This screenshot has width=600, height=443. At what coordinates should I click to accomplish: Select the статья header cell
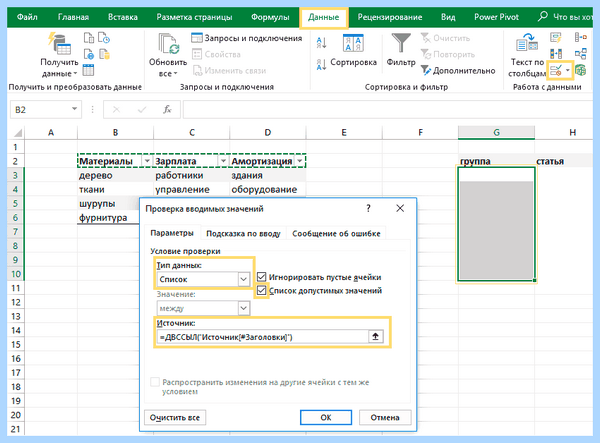coord(564,161)
